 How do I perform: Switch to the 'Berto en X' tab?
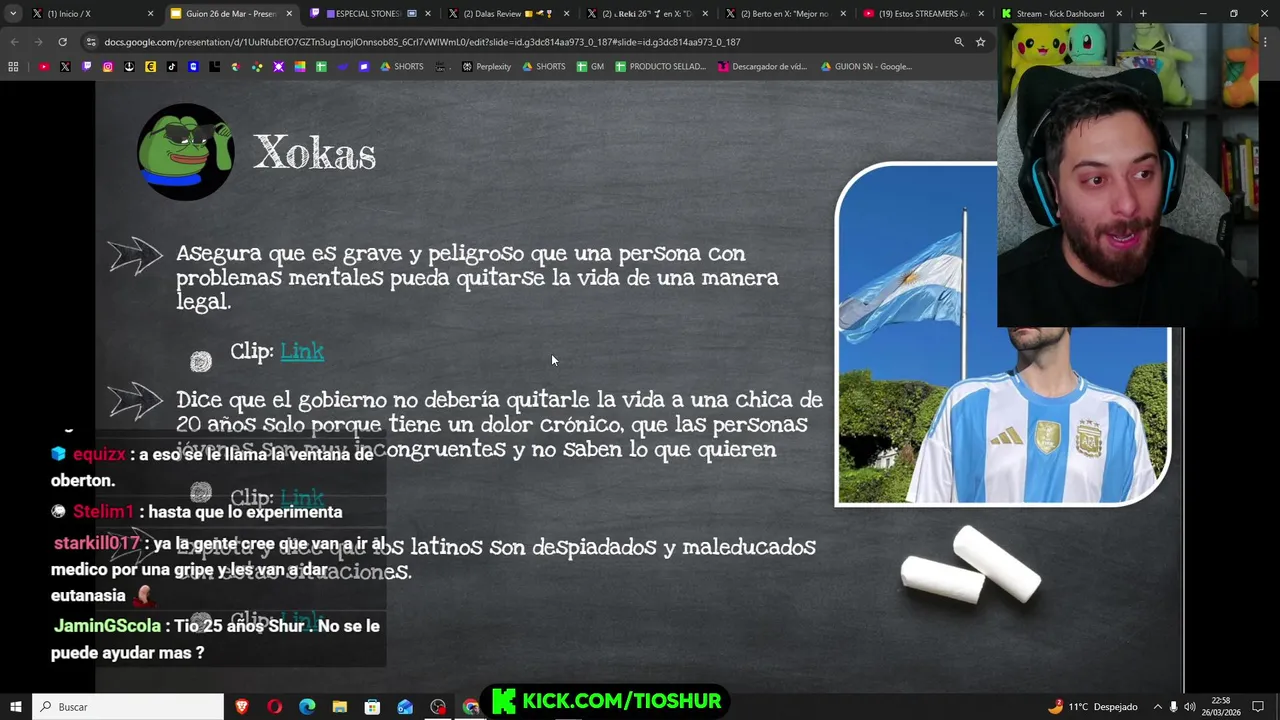click(787, 14)
